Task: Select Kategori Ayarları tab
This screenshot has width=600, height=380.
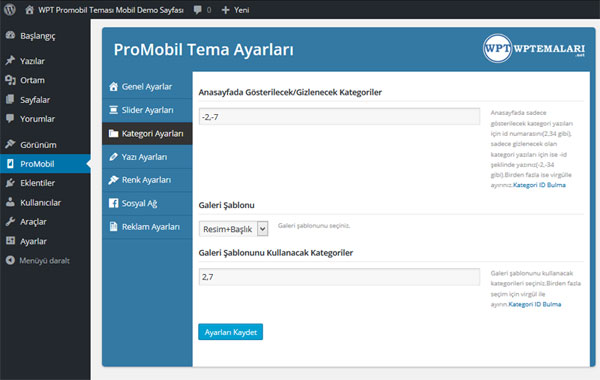Action: pyautogui.click(x=147, y=133)
